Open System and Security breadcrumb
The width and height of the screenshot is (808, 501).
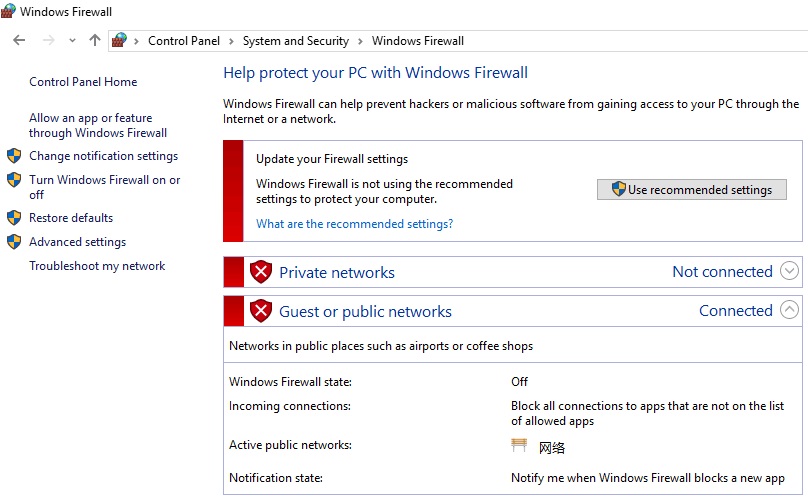[x=296, y=41]
